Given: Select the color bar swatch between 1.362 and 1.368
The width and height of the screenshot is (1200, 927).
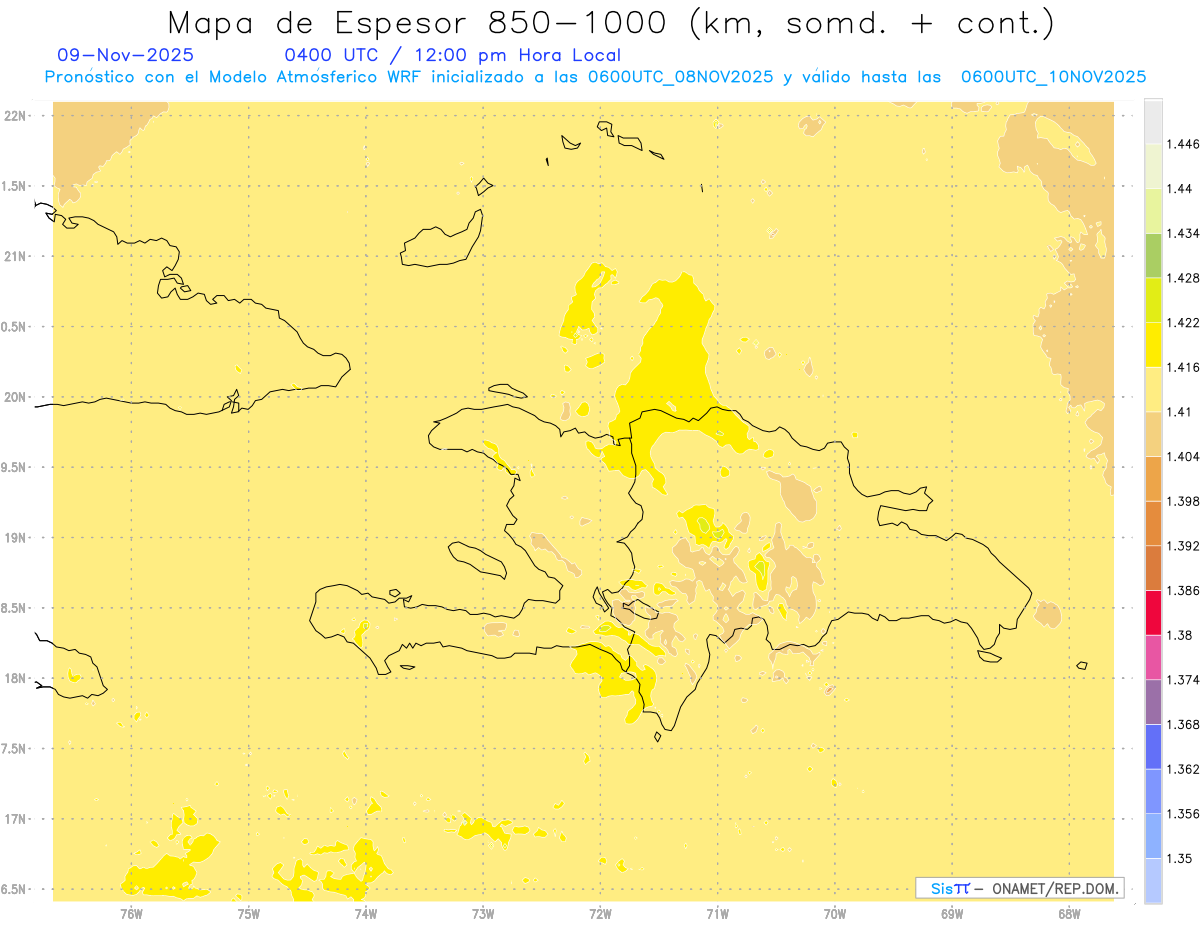Looking at the screenshot, I should (1153, 747).
